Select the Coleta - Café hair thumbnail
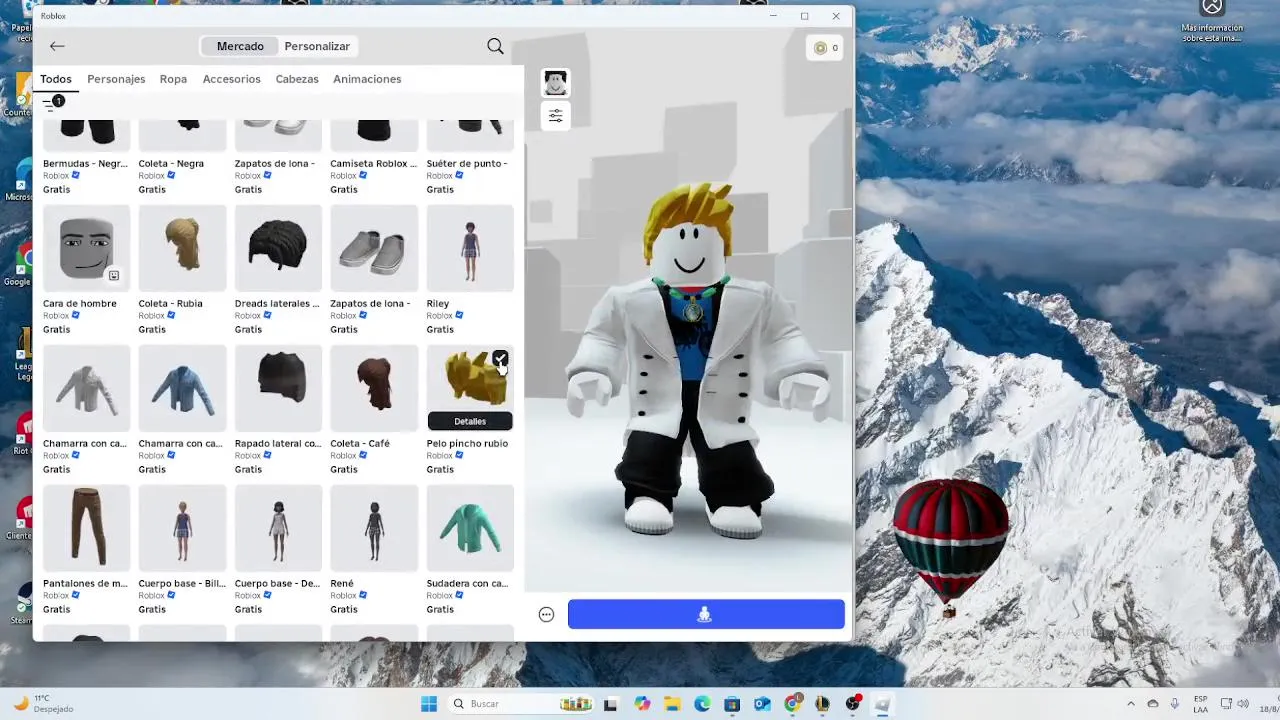Screen dimensions: 1280x720 tap(374, 388)
